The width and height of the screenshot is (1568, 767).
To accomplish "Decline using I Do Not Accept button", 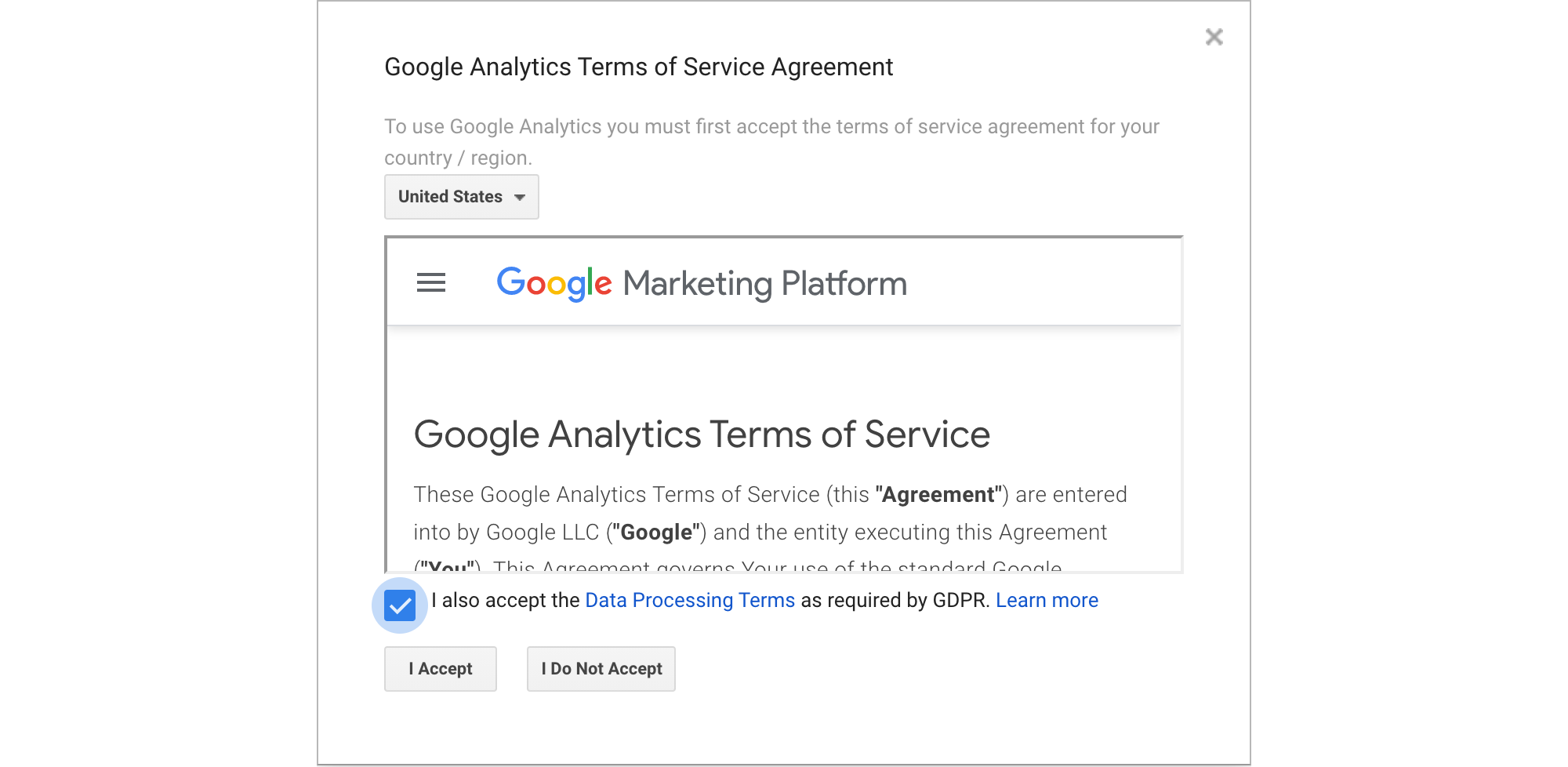I will (x=601, y=669).
